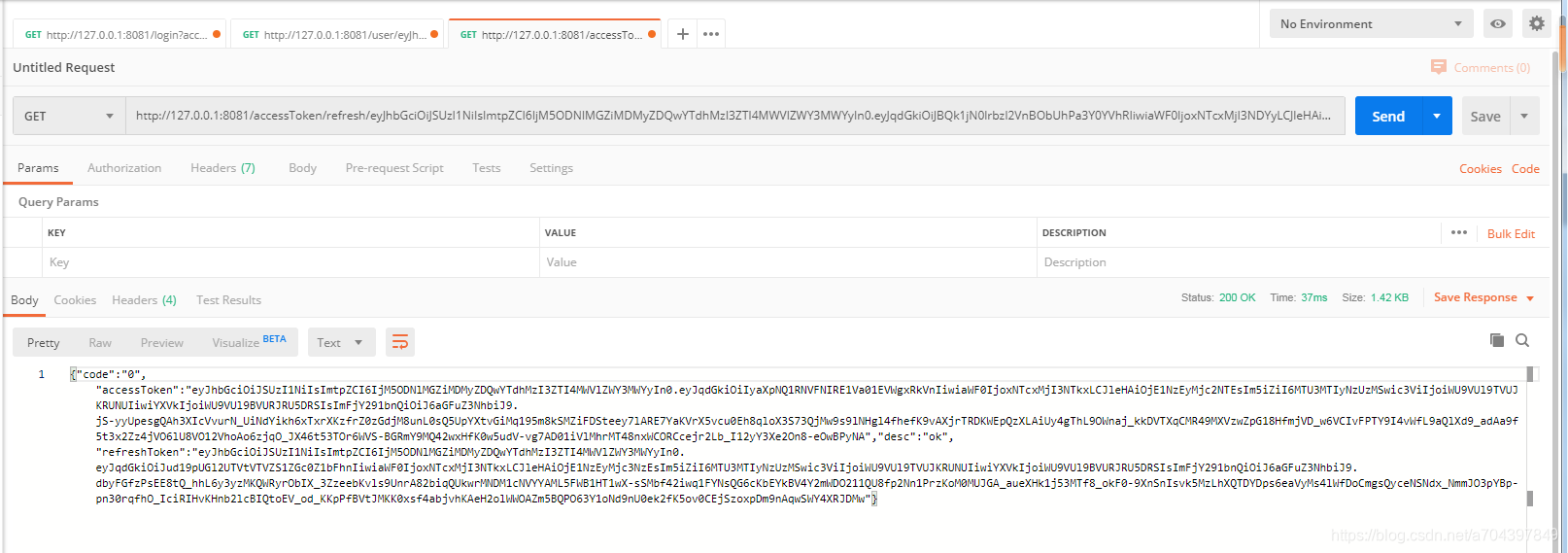This screenshot has width=1568, height=553.
Task: Open the Code link
Action: click(x=1525, y=168)
